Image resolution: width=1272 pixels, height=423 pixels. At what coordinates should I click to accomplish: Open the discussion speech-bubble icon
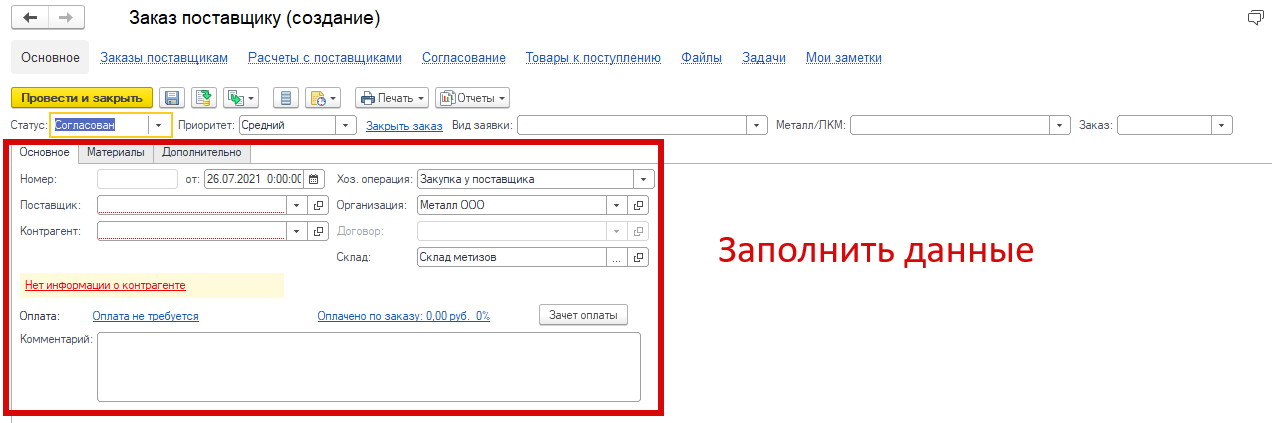(x=1256, y=19)
